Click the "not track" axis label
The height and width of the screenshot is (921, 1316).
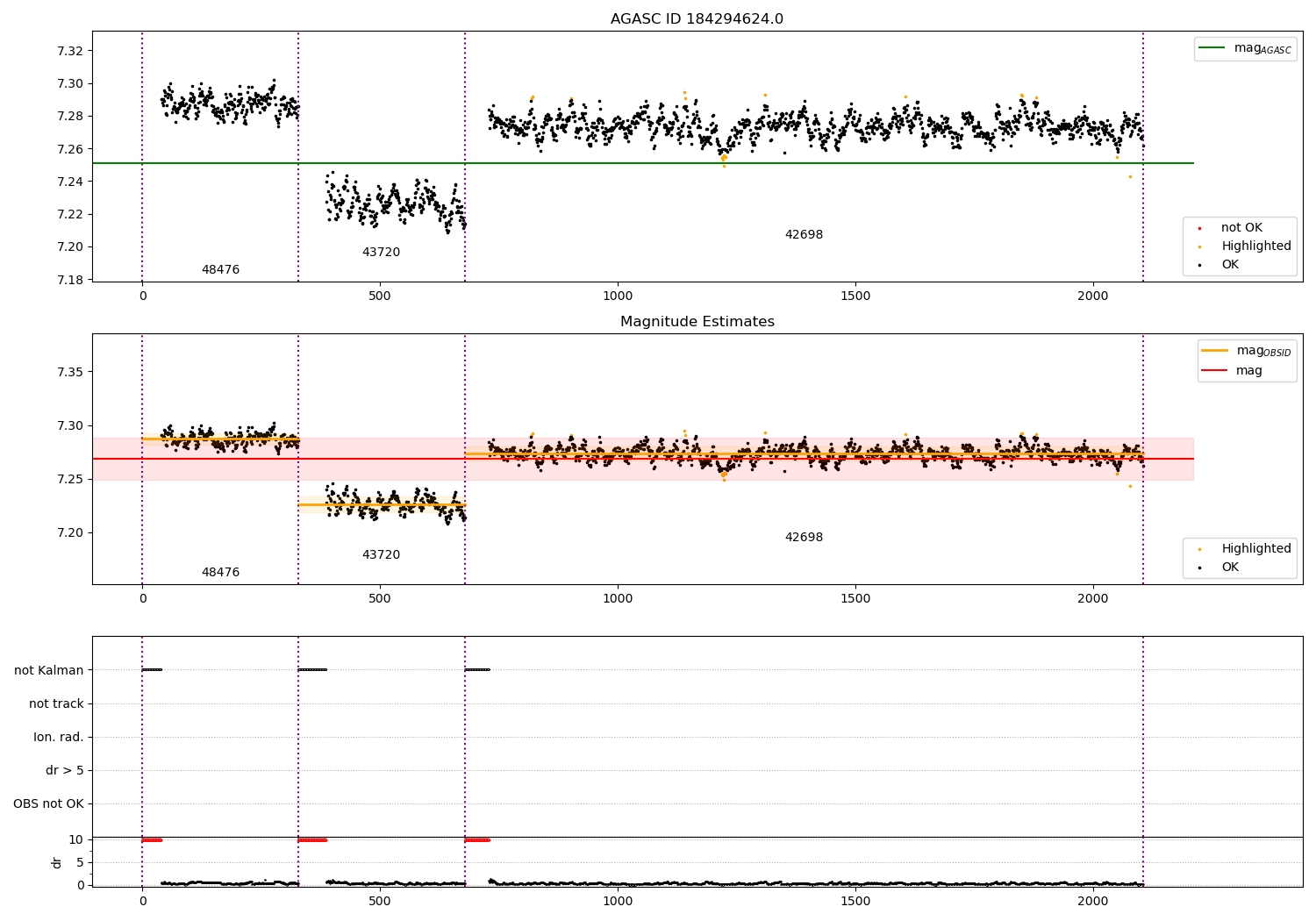(56, 704)
